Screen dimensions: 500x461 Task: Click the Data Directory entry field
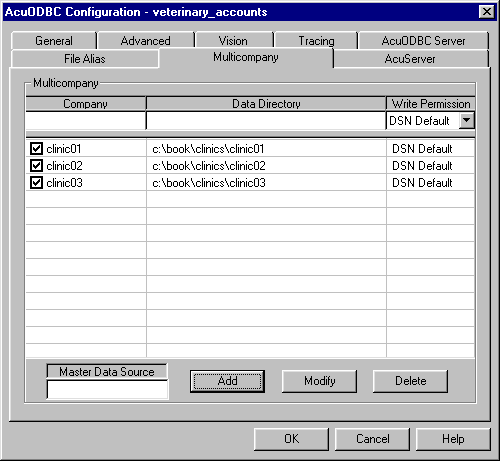pos(266,120)
